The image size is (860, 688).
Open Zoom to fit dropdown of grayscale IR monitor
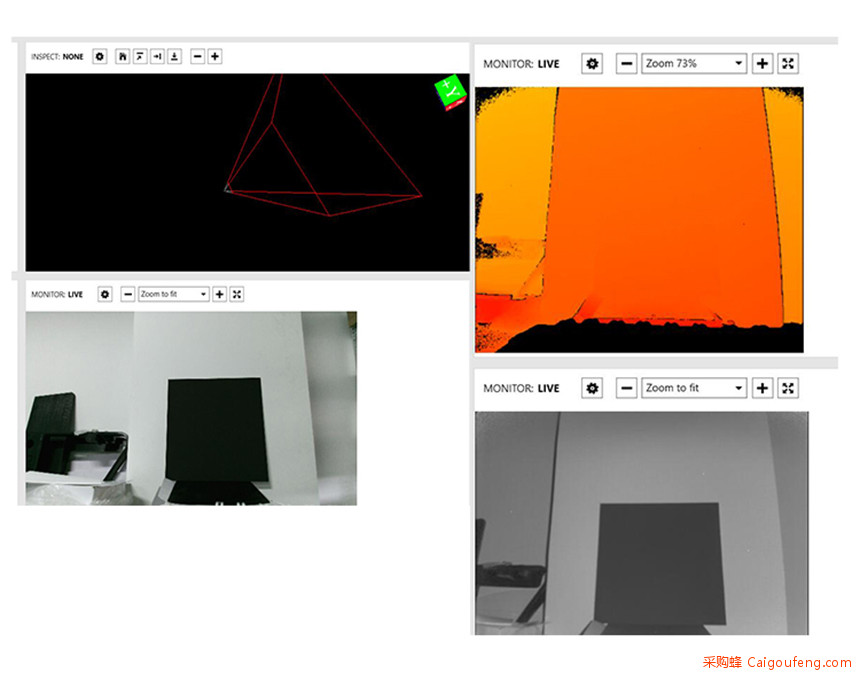tap(694, 388)
